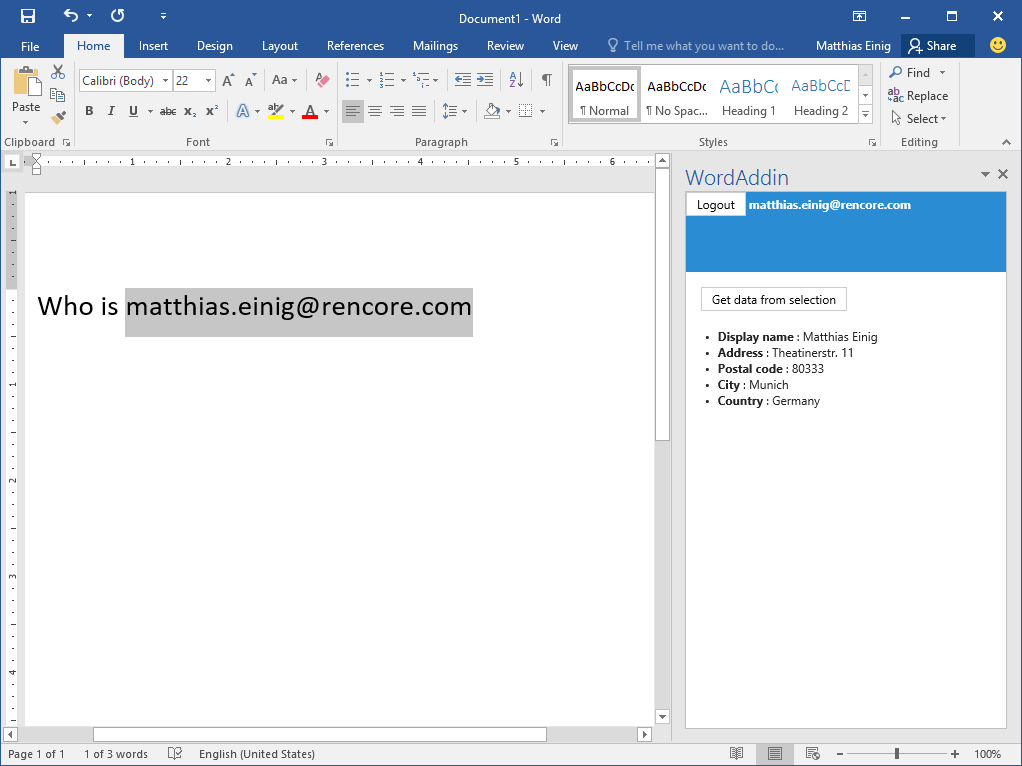Click the zoom slider handle
The height and width of the screenshot is (766, 1022).
(x=897, y=754)
